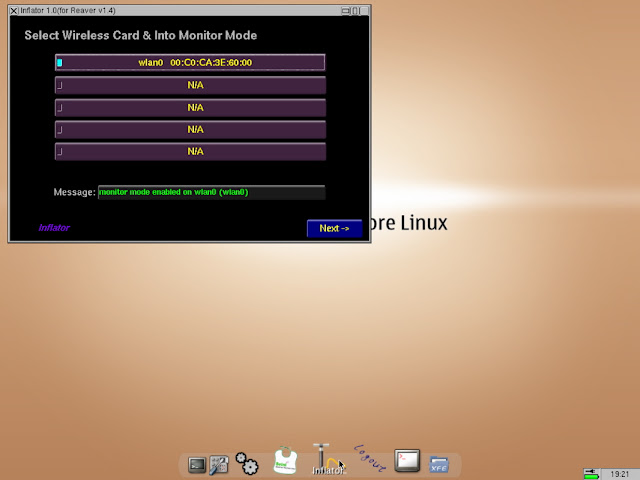This screenshot has height=480, width=640.
Task: Click the monitor mode message field
Action: pyautogui.click(x=211, y=192)
